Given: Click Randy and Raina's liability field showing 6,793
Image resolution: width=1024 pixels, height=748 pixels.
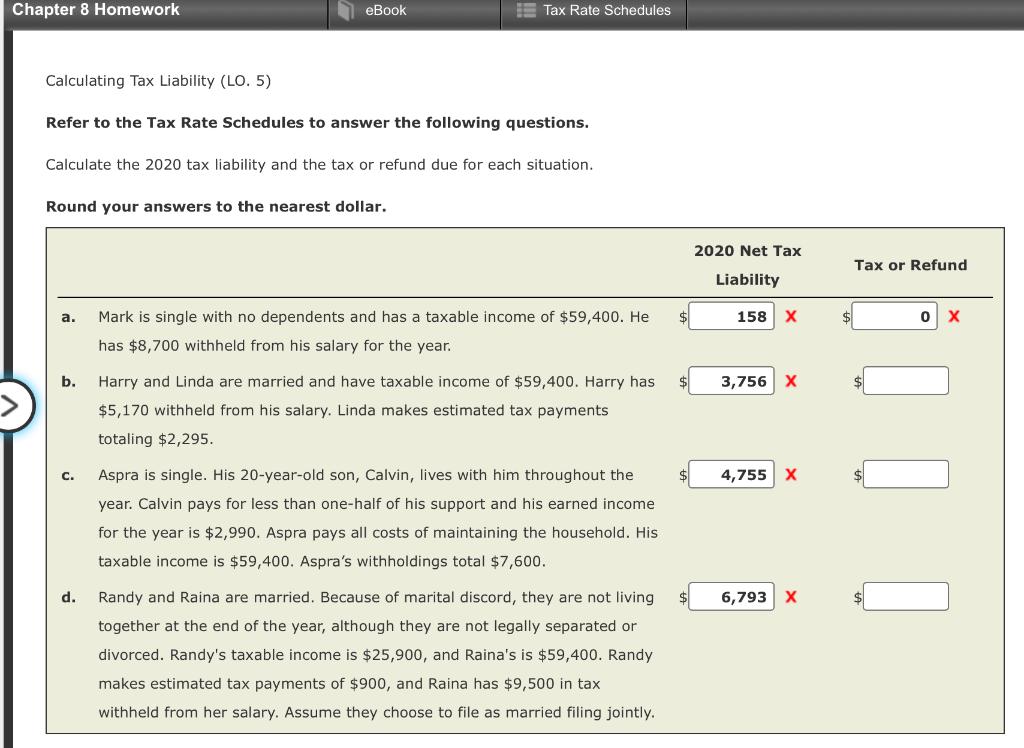Looking at the screenshot, I should coord(733,596).
